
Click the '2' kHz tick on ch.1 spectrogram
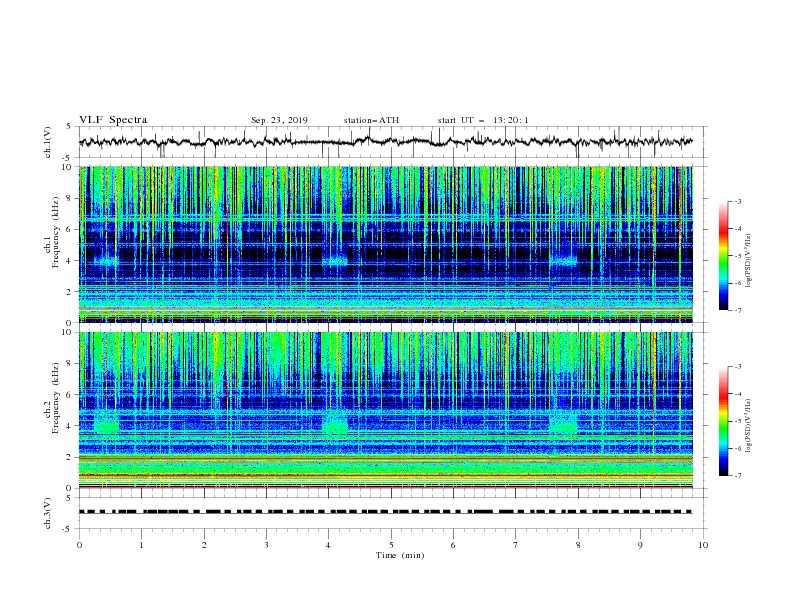click(x=70, y=292)
